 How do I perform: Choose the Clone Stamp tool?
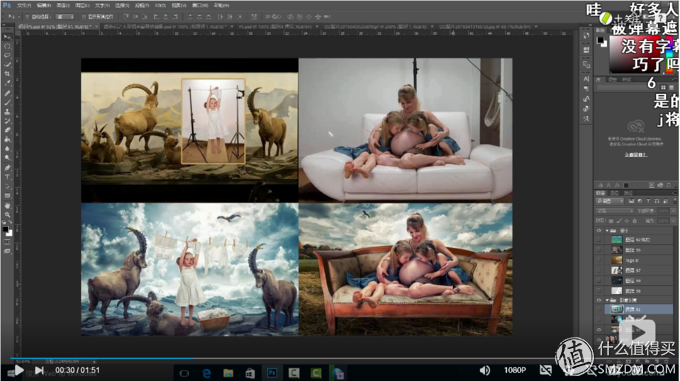click(7, 111)
